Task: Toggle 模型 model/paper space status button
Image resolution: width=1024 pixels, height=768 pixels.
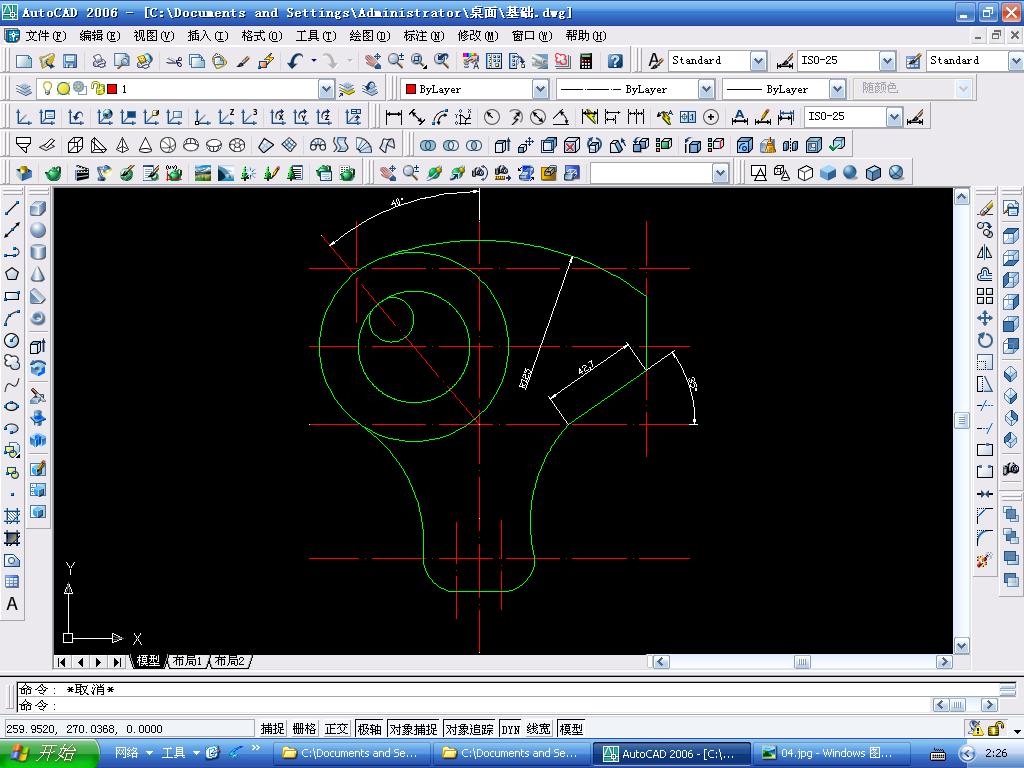Action: (x=571, y=729)
